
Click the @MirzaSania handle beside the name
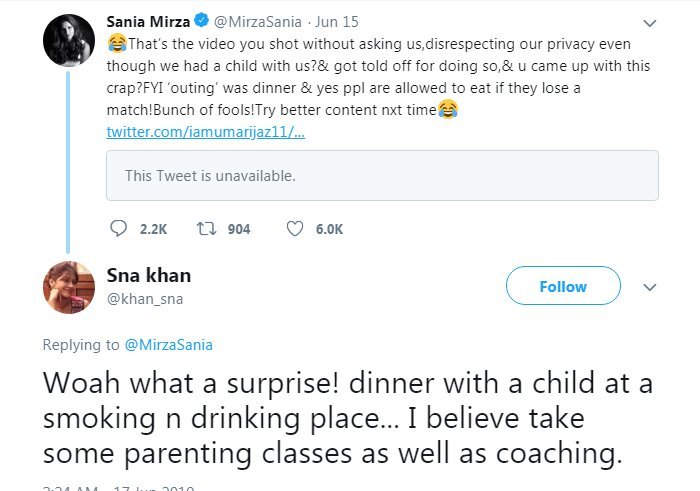coord(258,23)
